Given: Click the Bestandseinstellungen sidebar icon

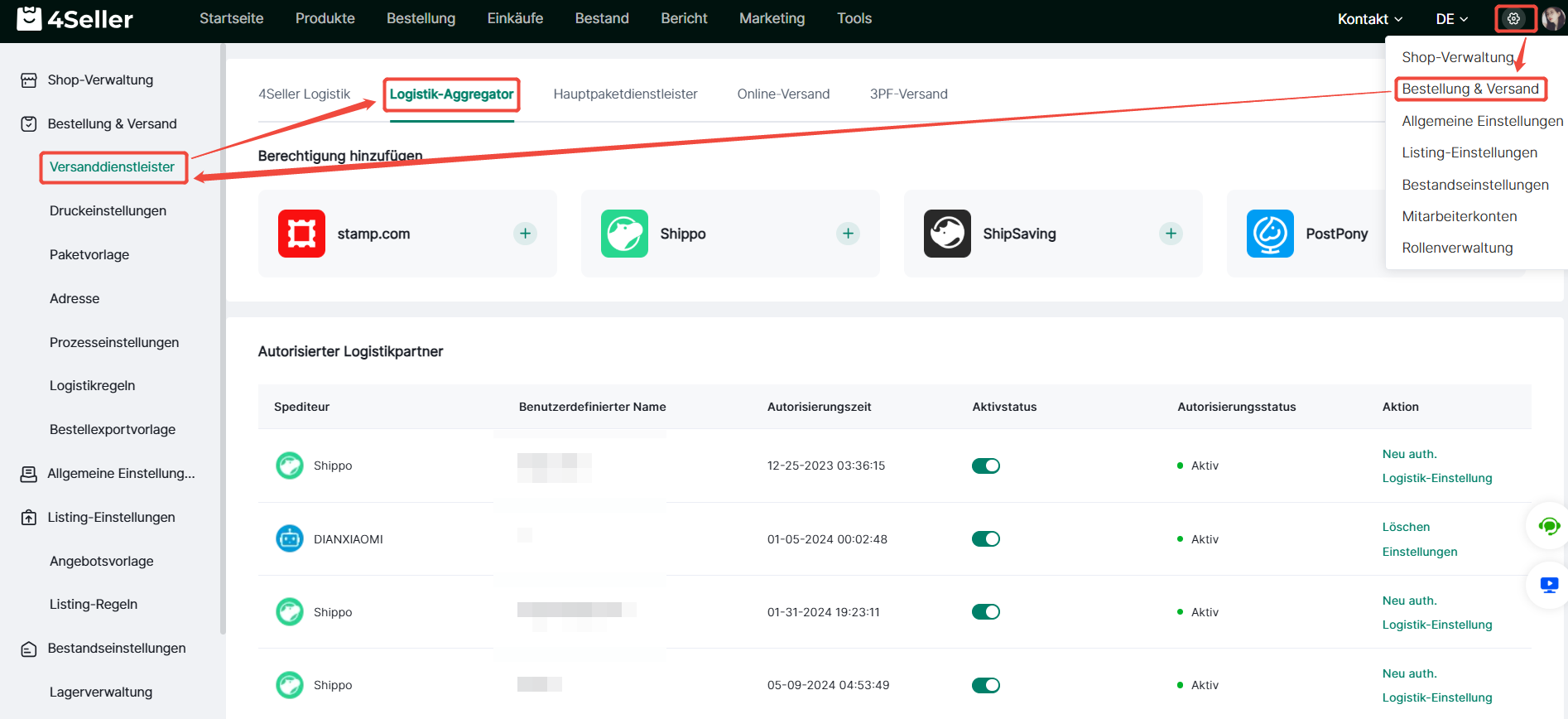Looking at the screenshot, I should [29, 649].
